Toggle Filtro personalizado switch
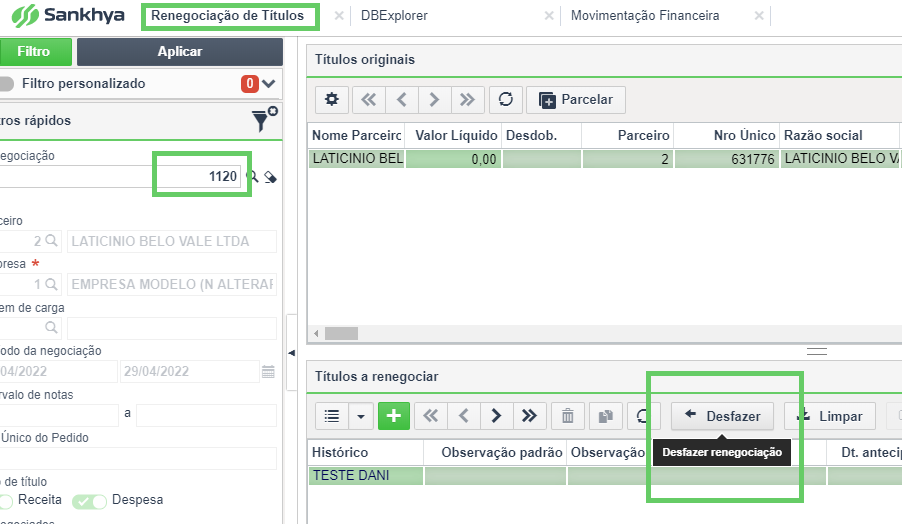 click(6, 84)
